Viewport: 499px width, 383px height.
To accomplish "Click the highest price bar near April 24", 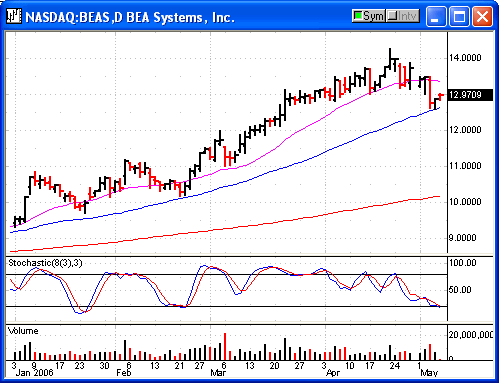I will click(x=390, y=59).
